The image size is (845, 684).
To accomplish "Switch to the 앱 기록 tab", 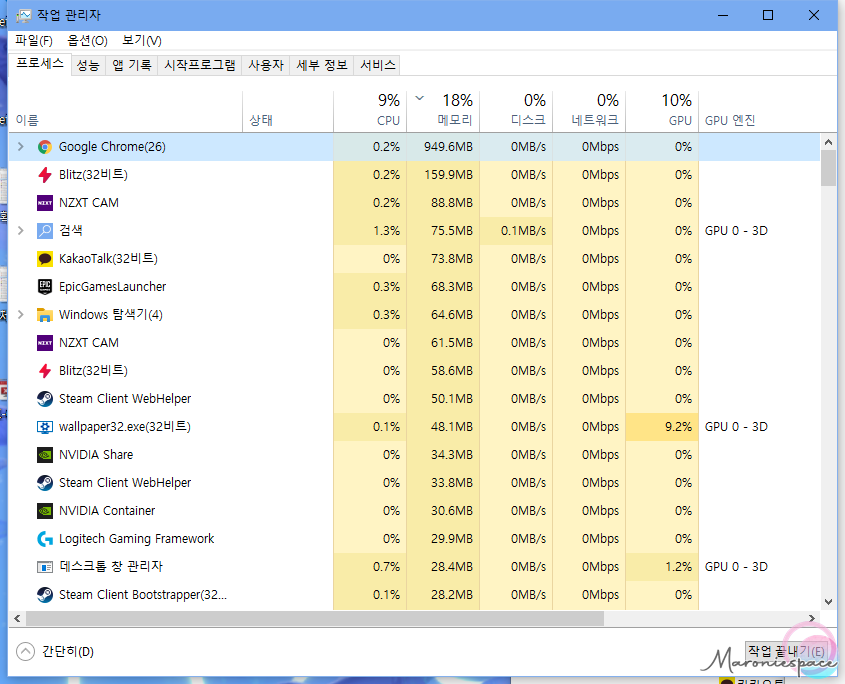I will click(131, 65).
